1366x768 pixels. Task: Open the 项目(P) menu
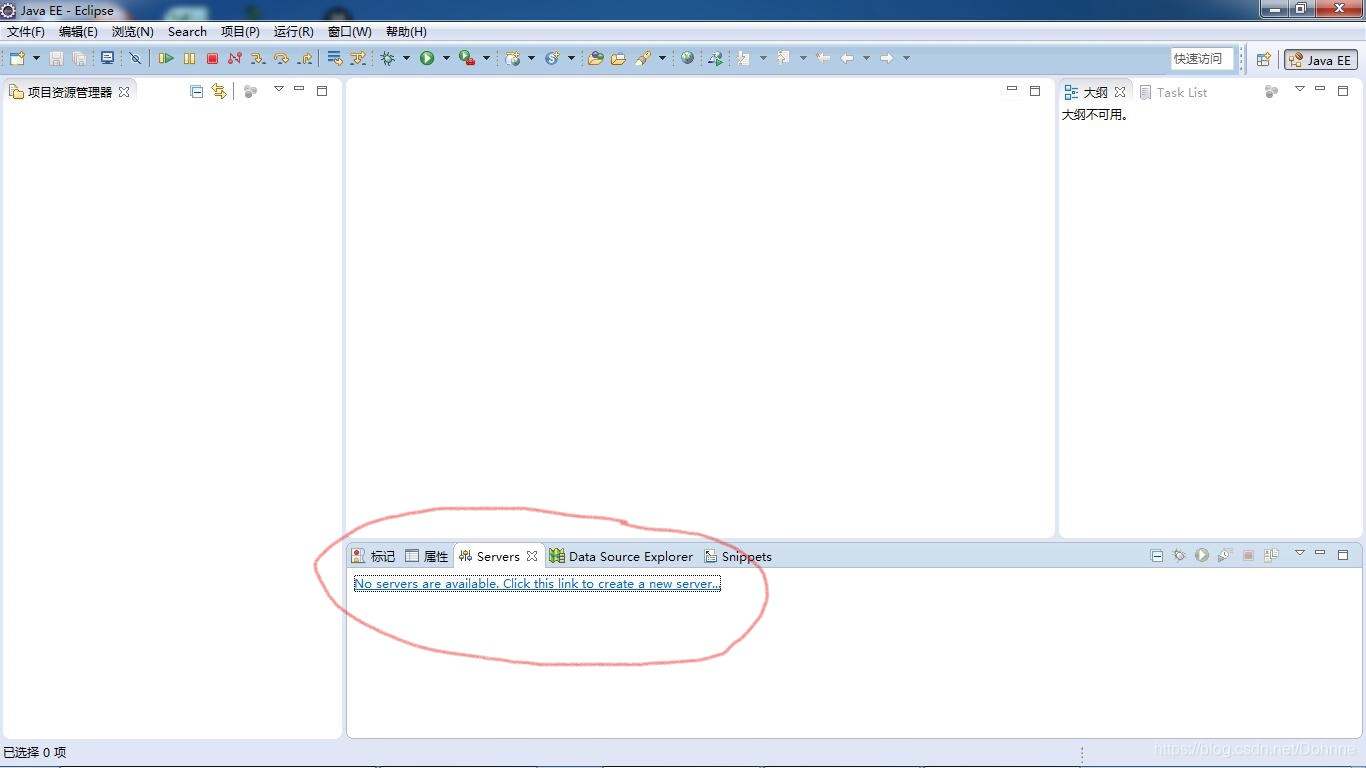click(240, 32)
